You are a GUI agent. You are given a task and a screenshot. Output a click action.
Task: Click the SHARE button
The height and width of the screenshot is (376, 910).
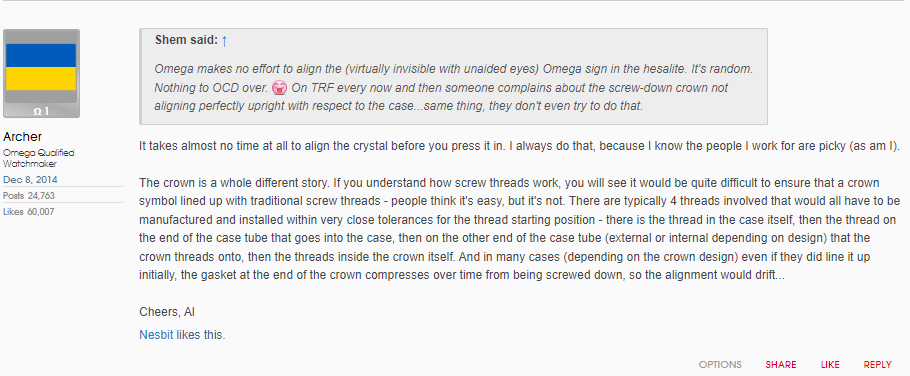(x=781, y=364)
